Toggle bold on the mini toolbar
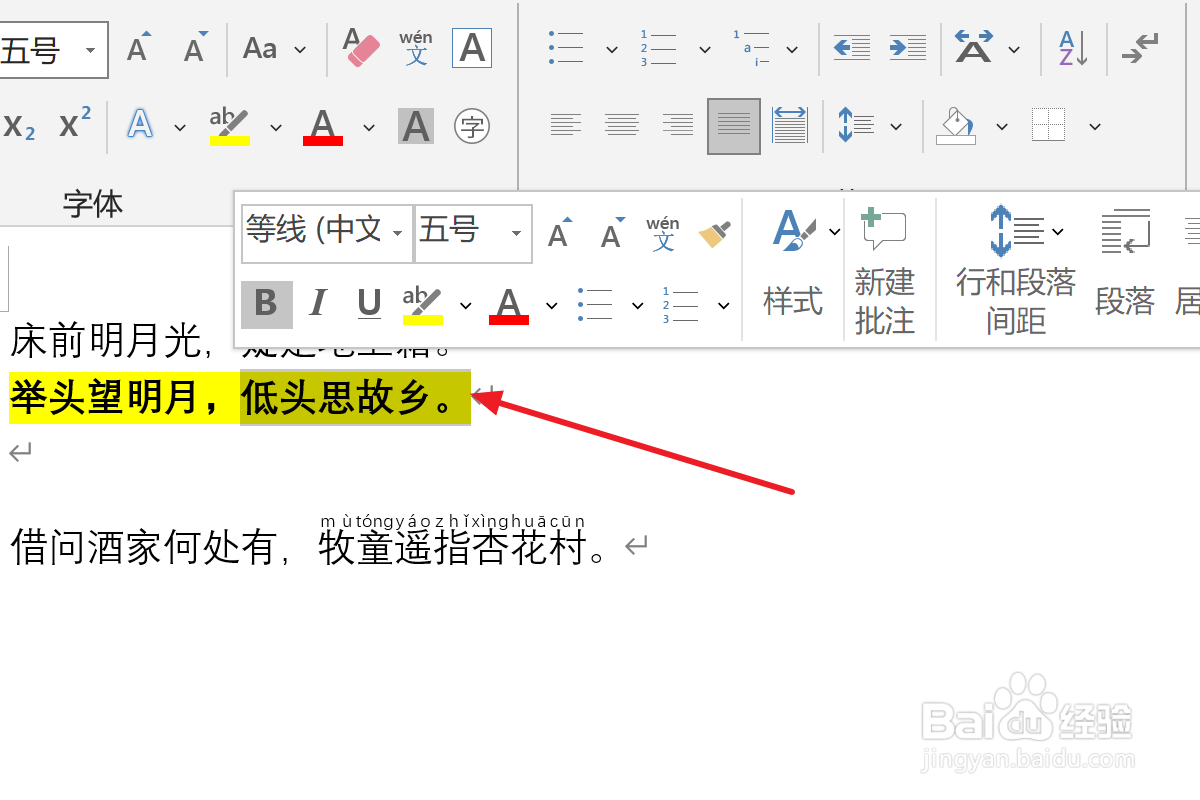The width and height of the screenshot is (1200, 800). point(266,305)
